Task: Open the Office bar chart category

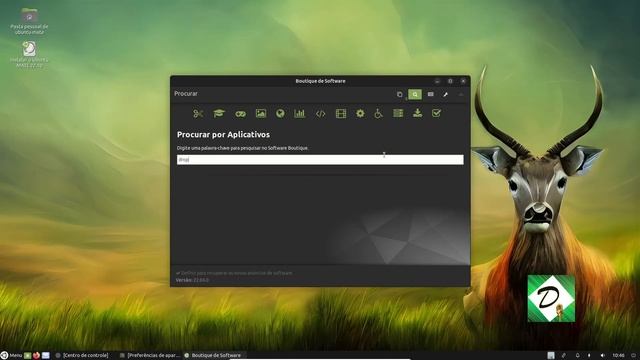Action: click(x=300, y=113)
